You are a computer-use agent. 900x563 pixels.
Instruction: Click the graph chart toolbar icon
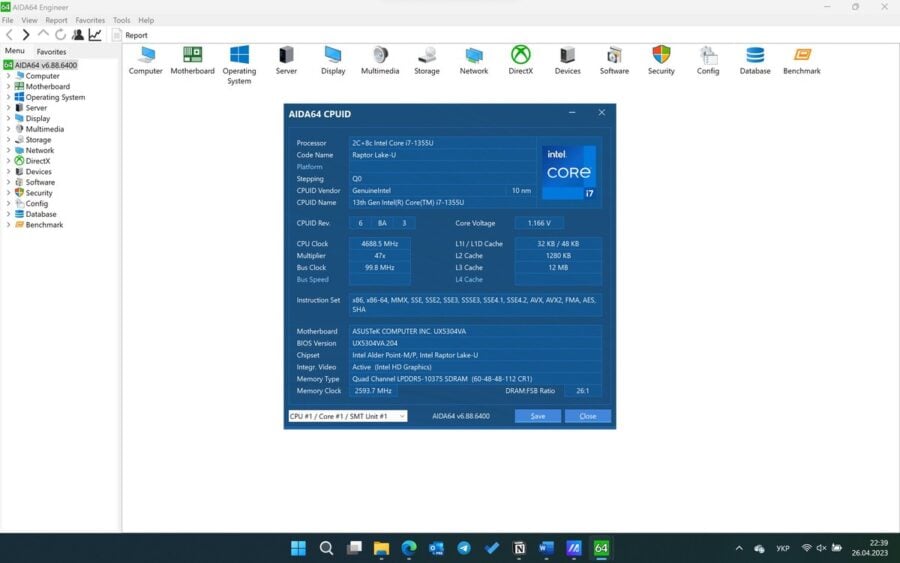click(x=95, y=35)
